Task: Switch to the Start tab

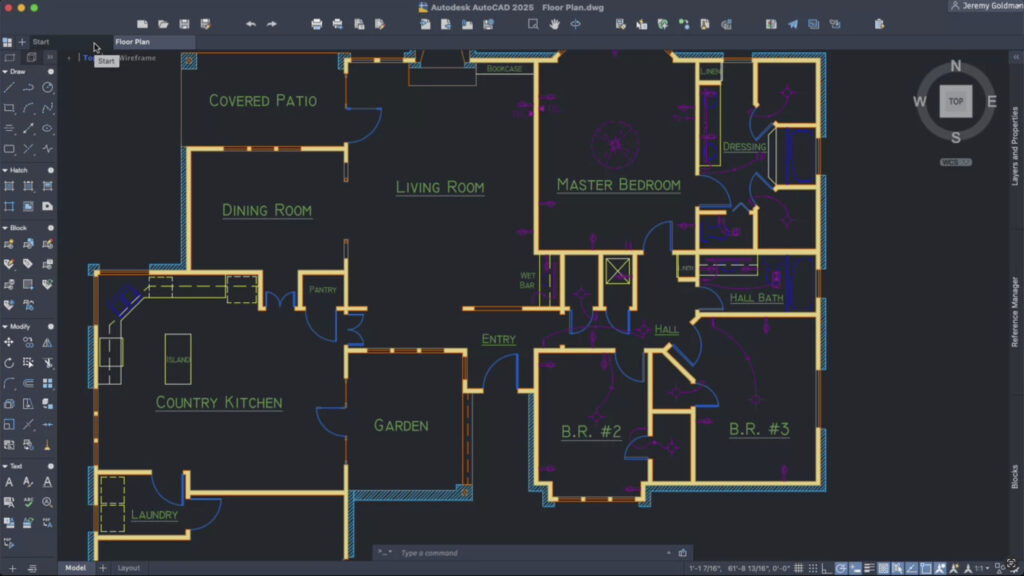Action: click(41, 42)
